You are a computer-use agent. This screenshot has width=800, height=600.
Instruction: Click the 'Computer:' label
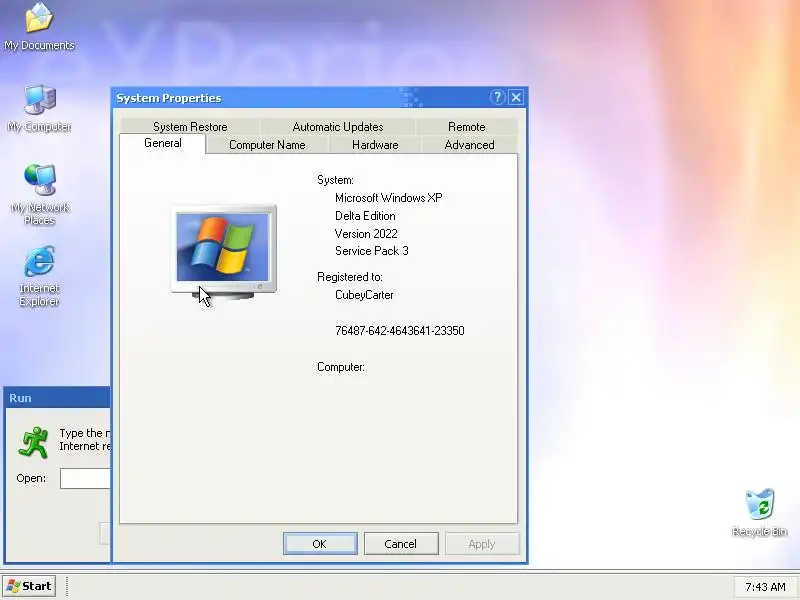pyautogui.click(x=341, y=367)
